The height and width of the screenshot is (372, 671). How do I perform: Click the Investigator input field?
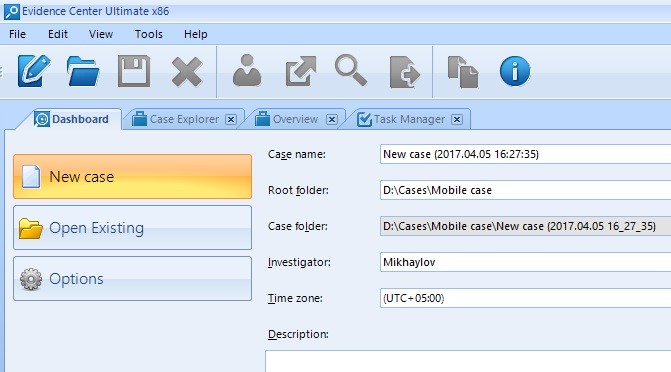526,262
